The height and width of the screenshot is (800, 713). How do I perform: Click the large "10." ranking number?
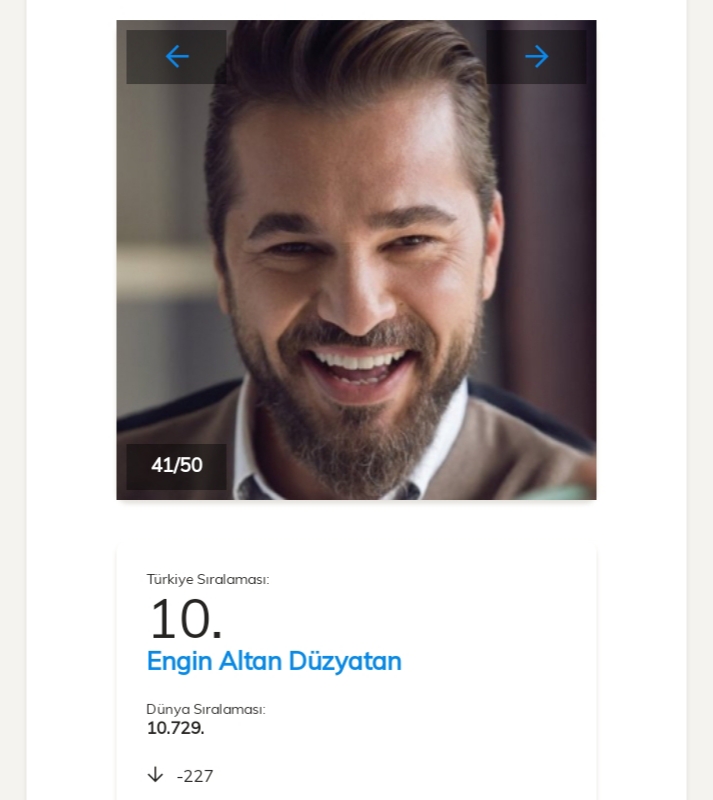coord(185,619)
